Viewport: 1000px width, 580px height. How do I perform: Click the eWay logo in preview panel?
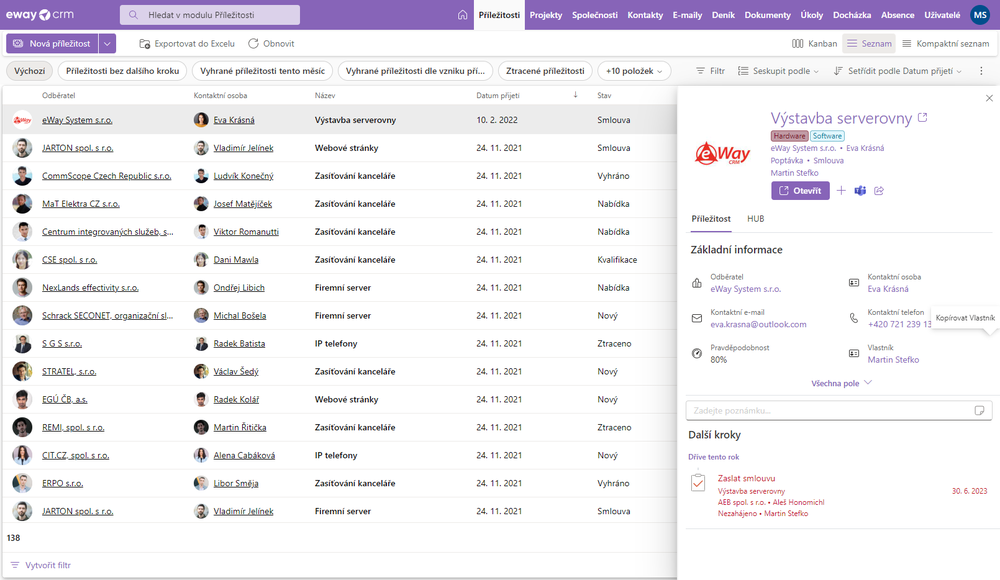(x=723, y=154)
